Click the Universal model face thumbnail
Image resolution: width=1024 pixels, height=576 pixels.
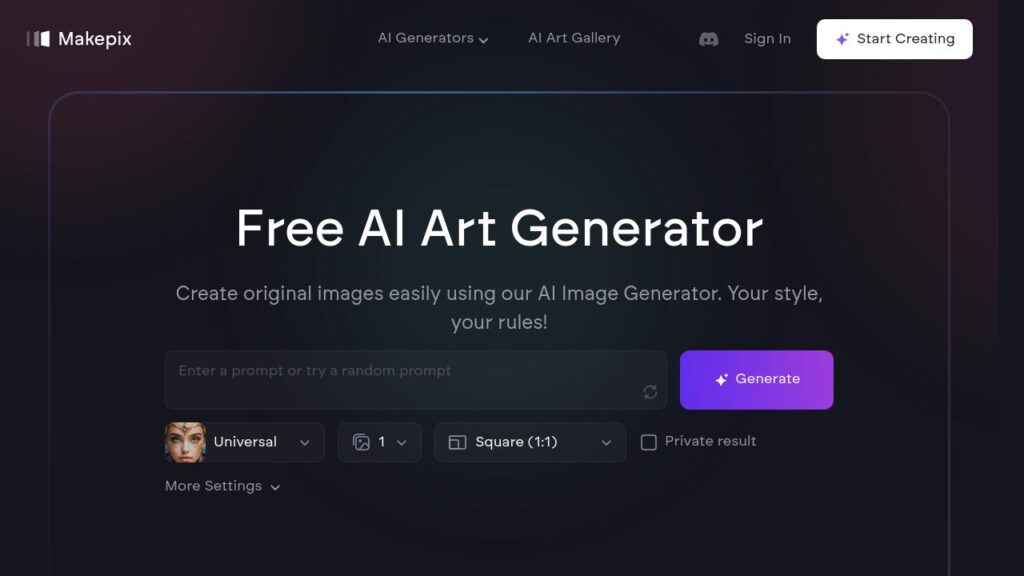[x=185, y=442]
